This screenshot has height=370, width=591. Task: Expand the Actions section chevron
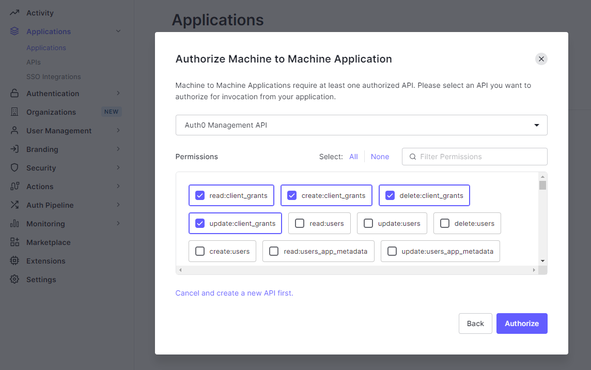click(118, 186)
